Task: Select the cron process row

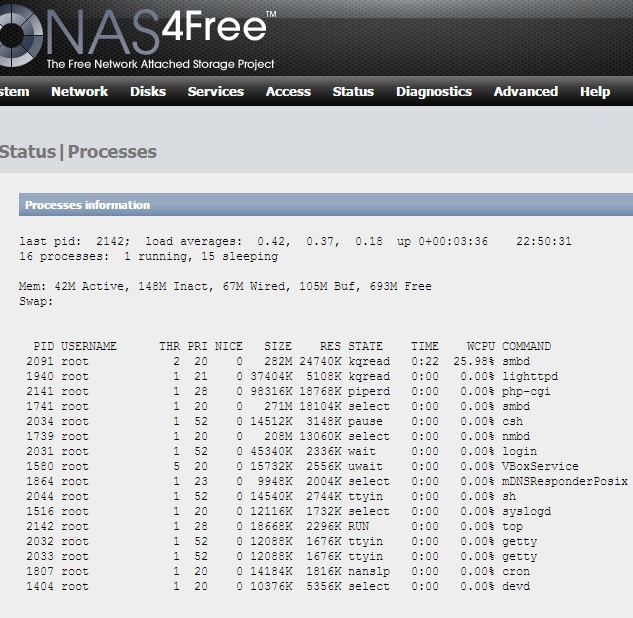Action: click(x=278, y=571)
